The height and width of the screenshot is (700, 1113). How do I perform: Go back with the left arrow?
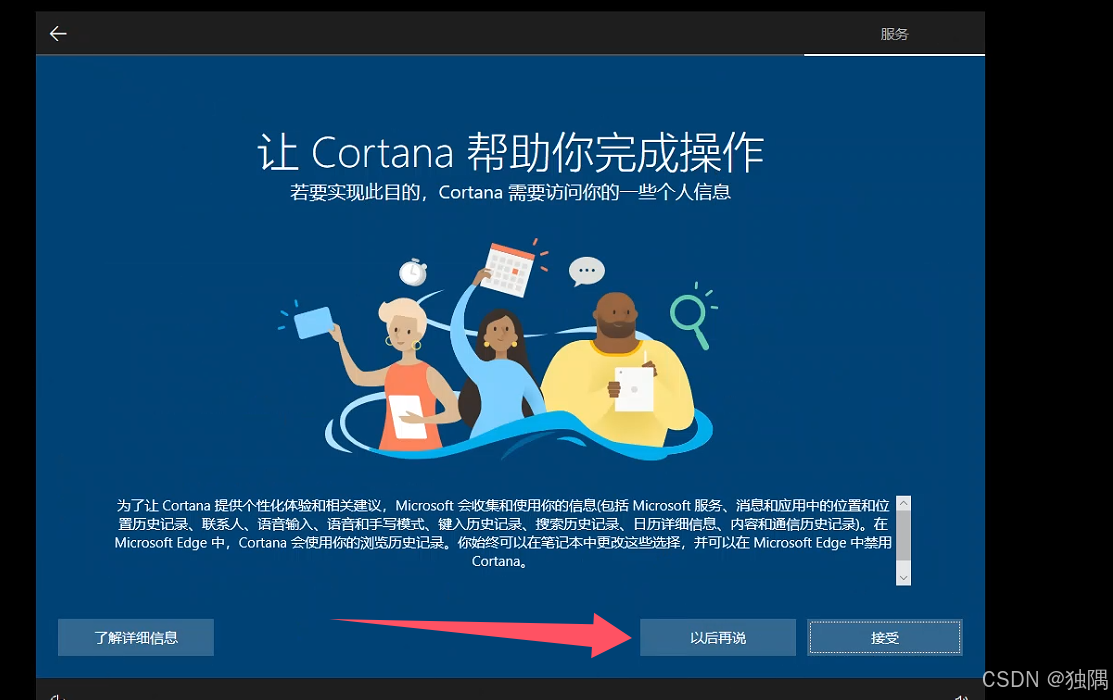pyautogui.click(x=58, y=33)
